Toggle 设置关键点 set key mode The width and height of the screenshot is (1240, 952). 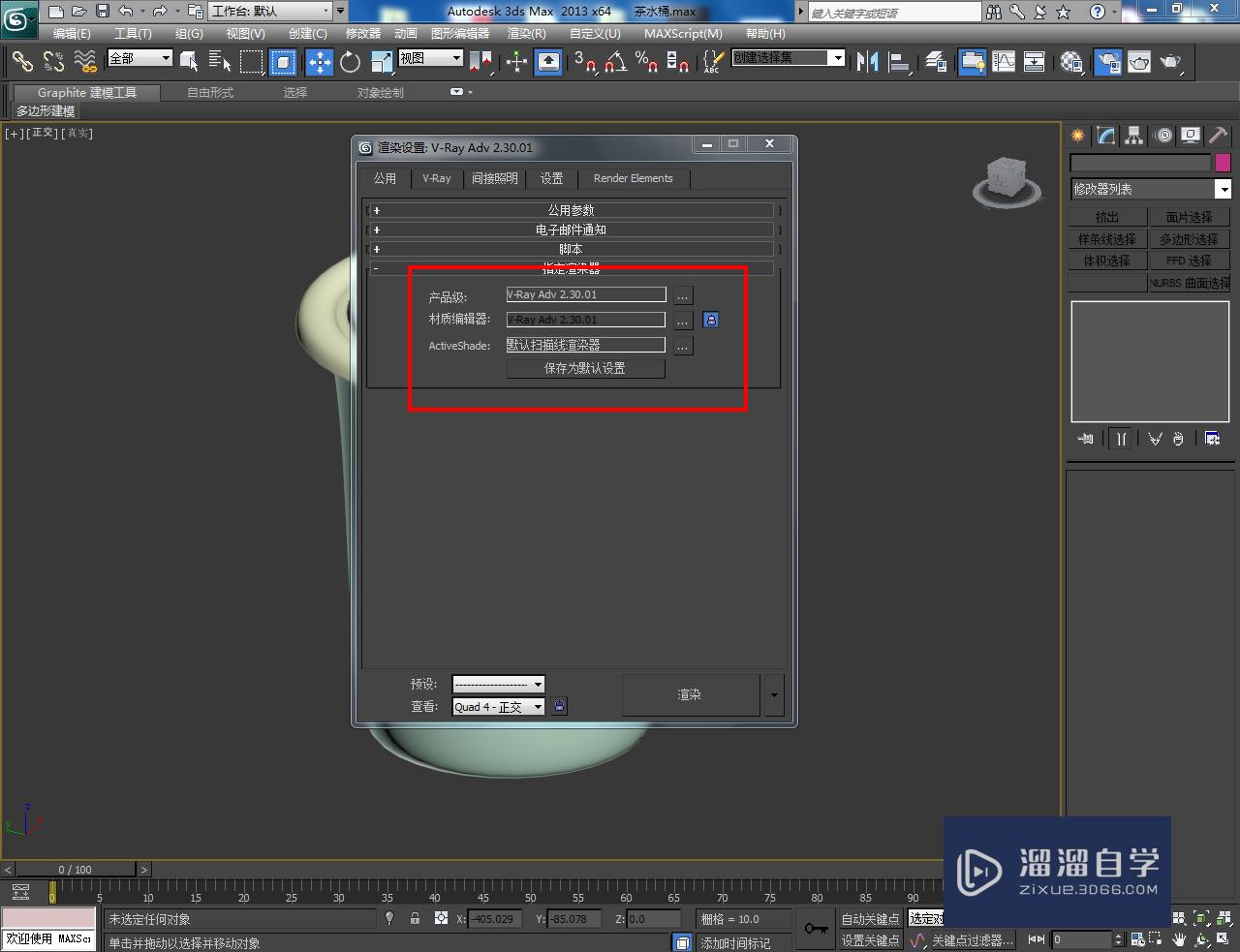[870, 940]
